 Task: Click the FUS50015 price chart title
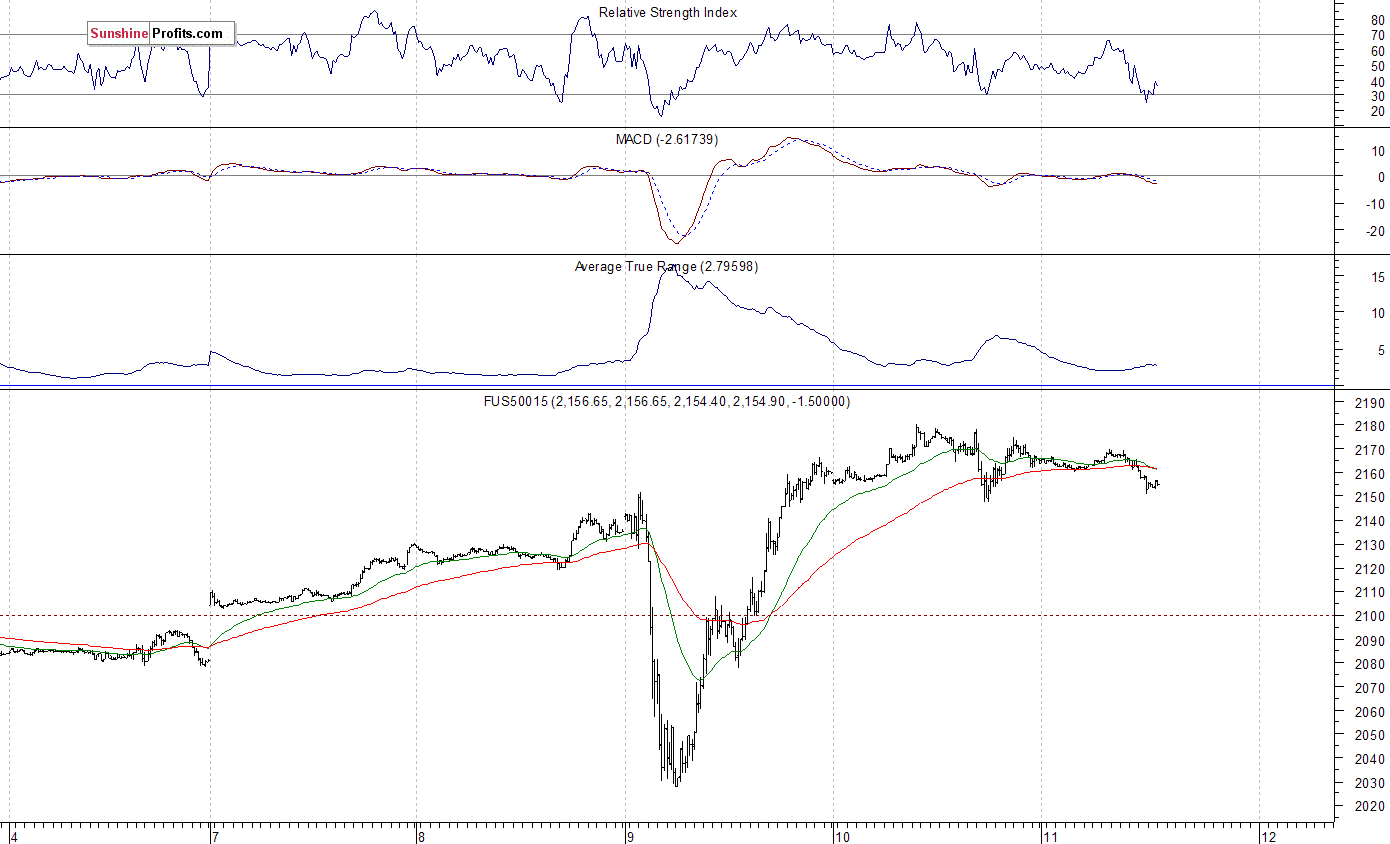(x=667, y=401)
